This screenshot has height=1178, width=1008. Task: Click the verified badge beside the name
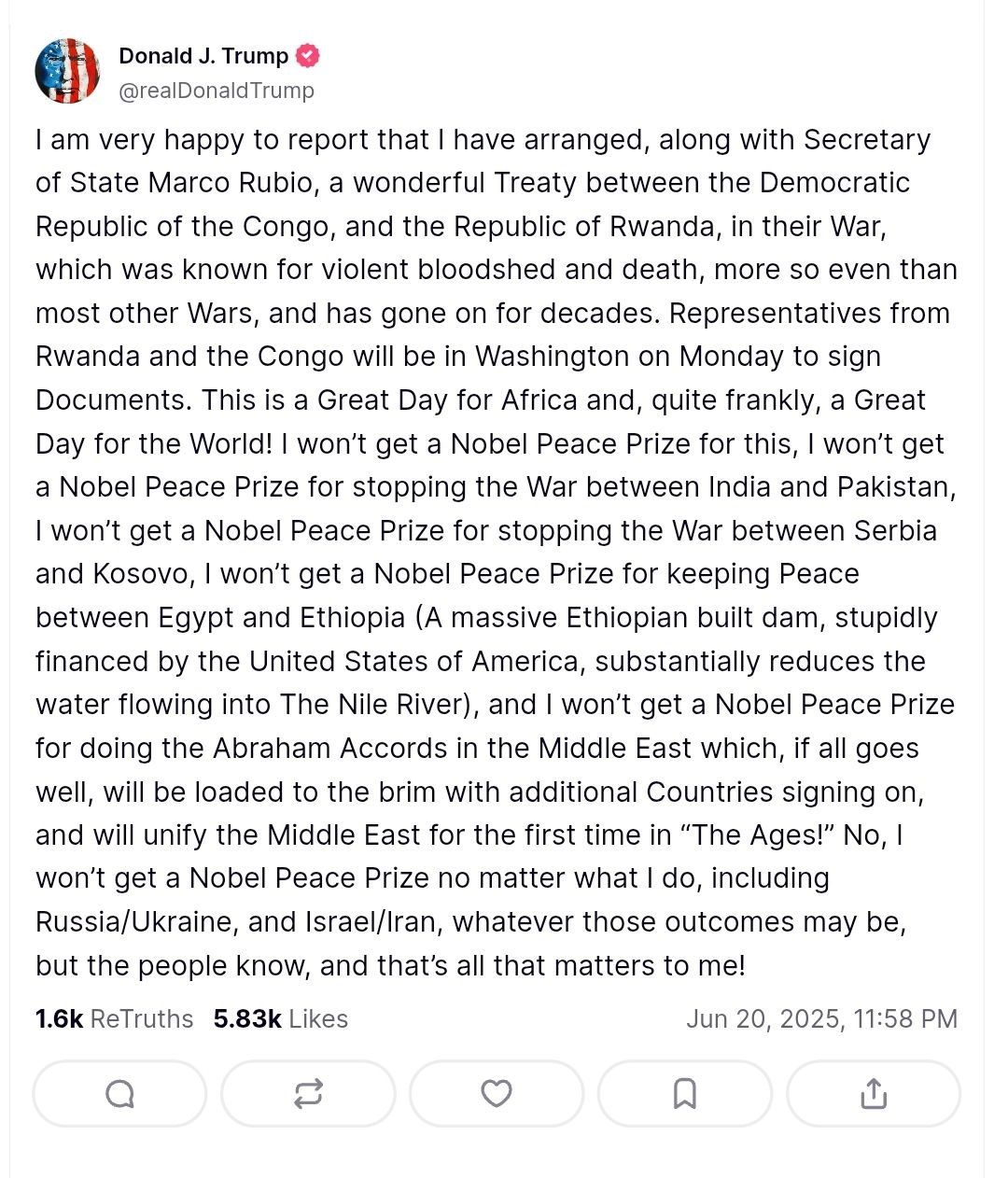pyautogui.click(x=308, y=56)
